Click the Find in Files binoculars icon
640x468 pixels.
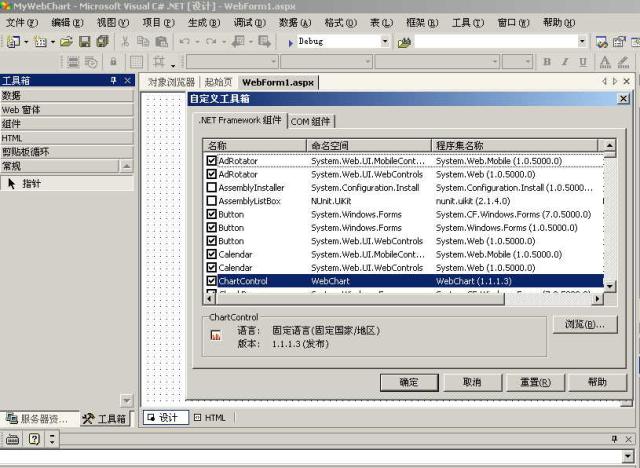pos(404,42)
